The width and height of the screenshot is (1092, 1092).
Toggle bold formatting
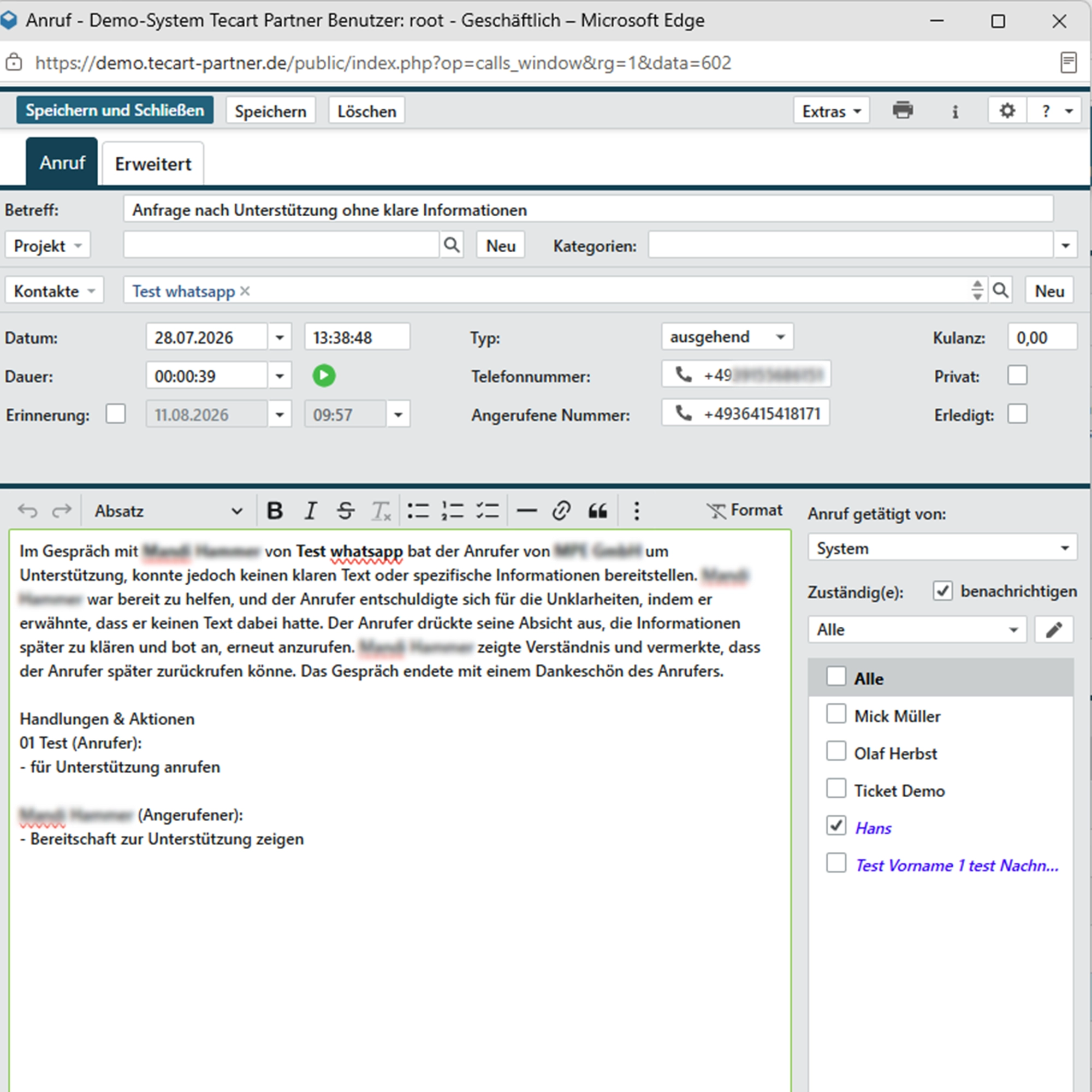[275, 511]
